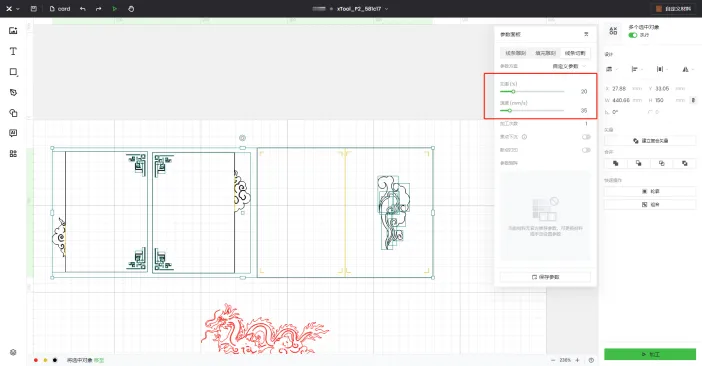
Task: Select the rectangle Shape tool
Action: 13,72
